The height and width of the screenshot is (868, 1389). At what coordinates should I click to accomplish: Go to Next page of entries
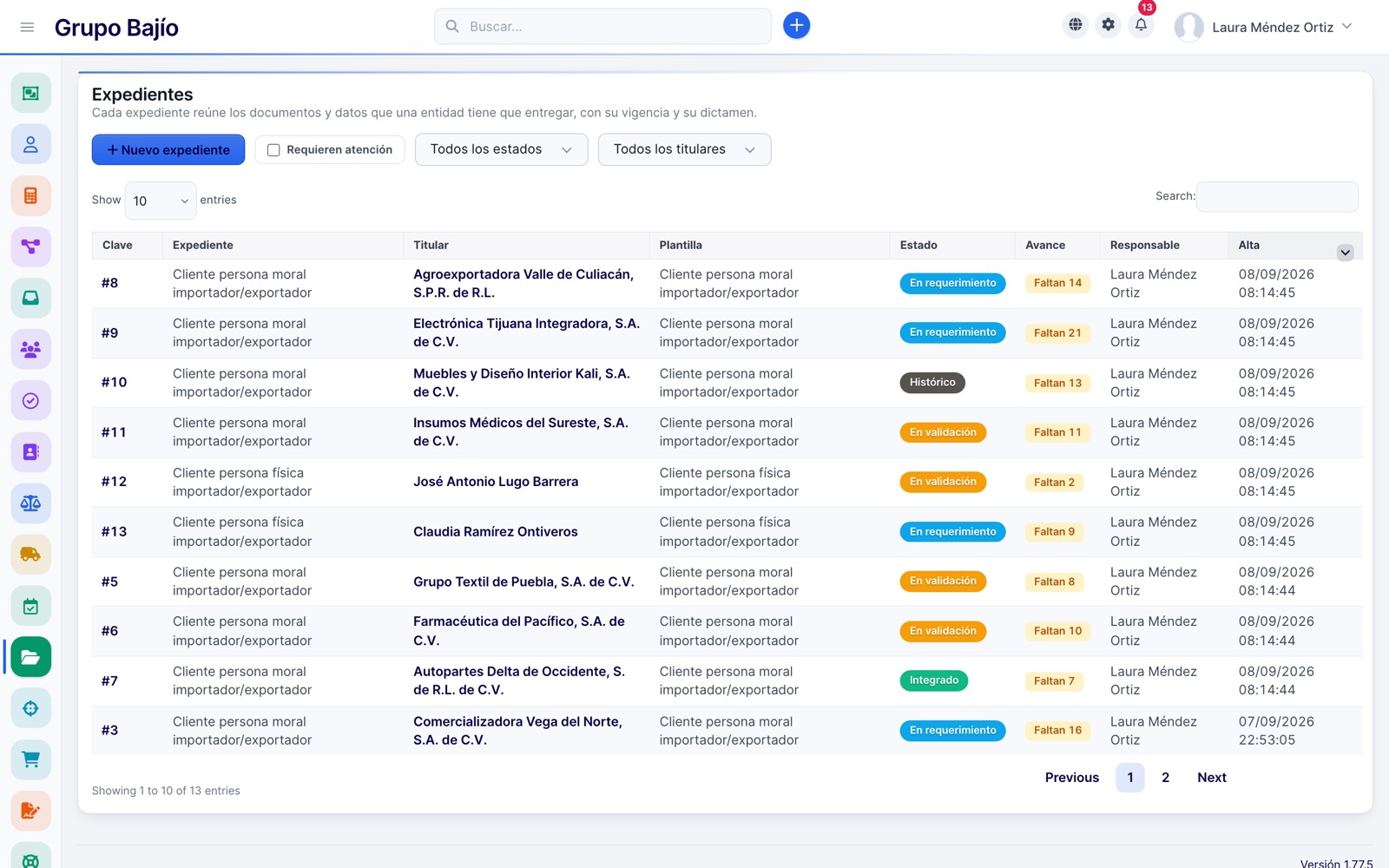(1212, 778)
